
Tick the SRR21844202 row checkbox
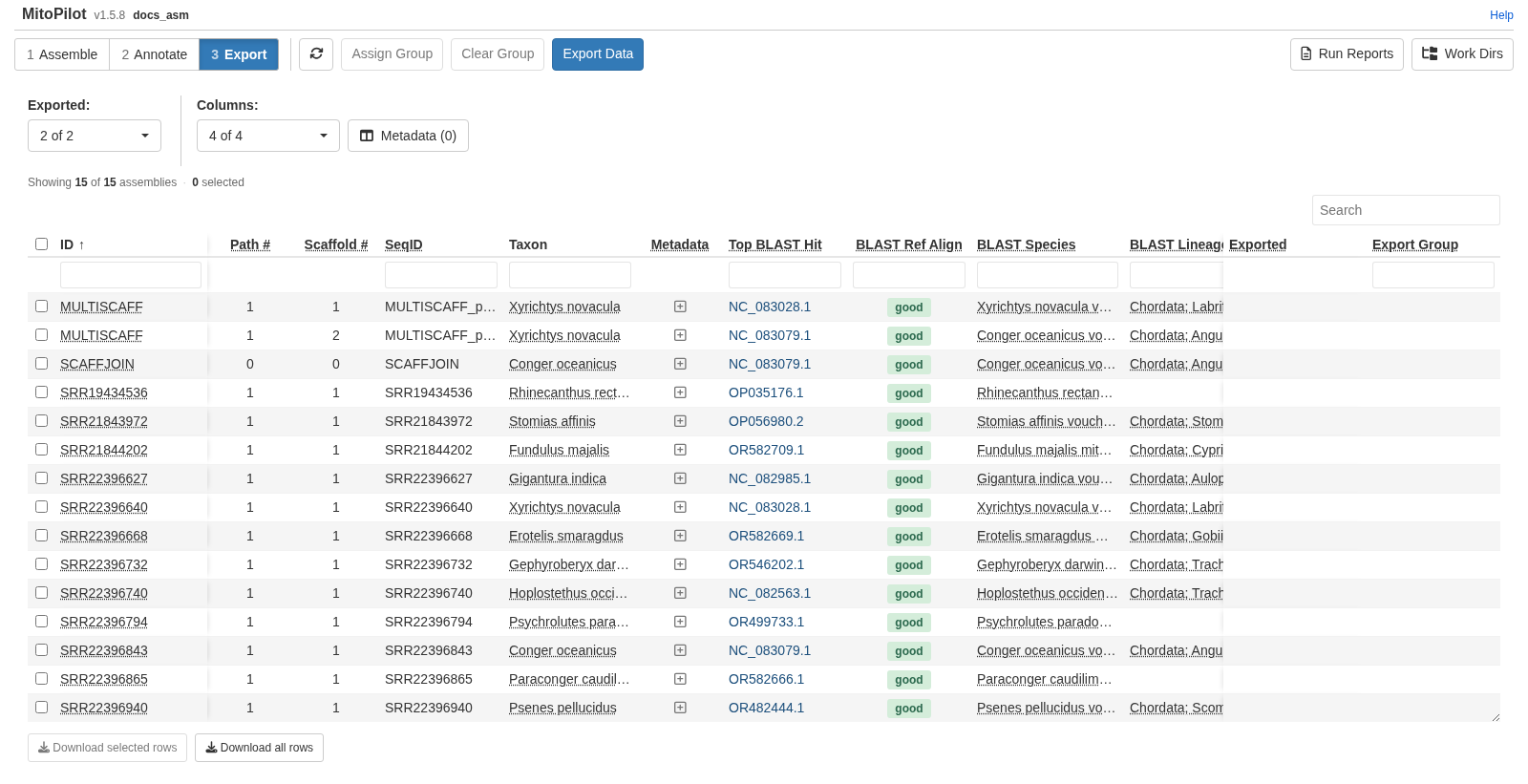tap(41, 450)
